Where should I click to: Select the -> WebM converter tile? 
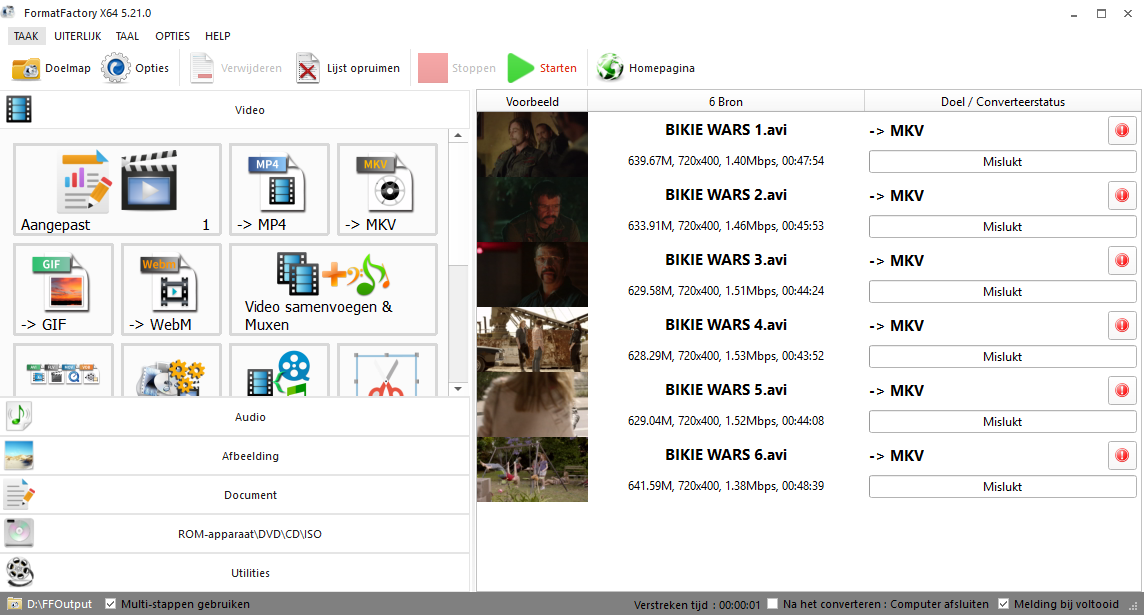[171, 290]
